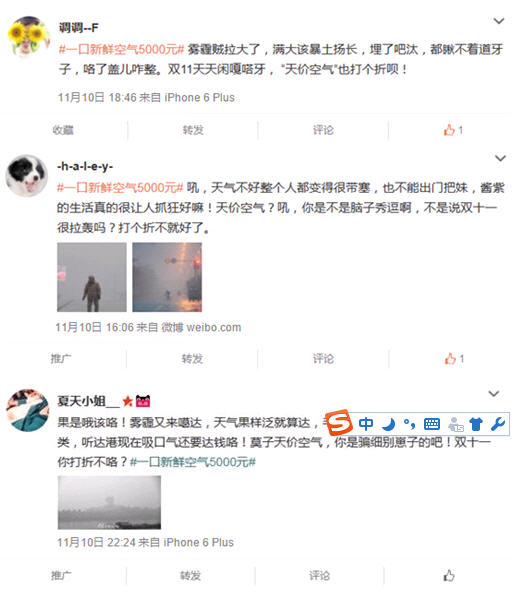Open the avatar of user 夏天小姐__
Viewport: 525px width, 593px height.
coord(28,410)
